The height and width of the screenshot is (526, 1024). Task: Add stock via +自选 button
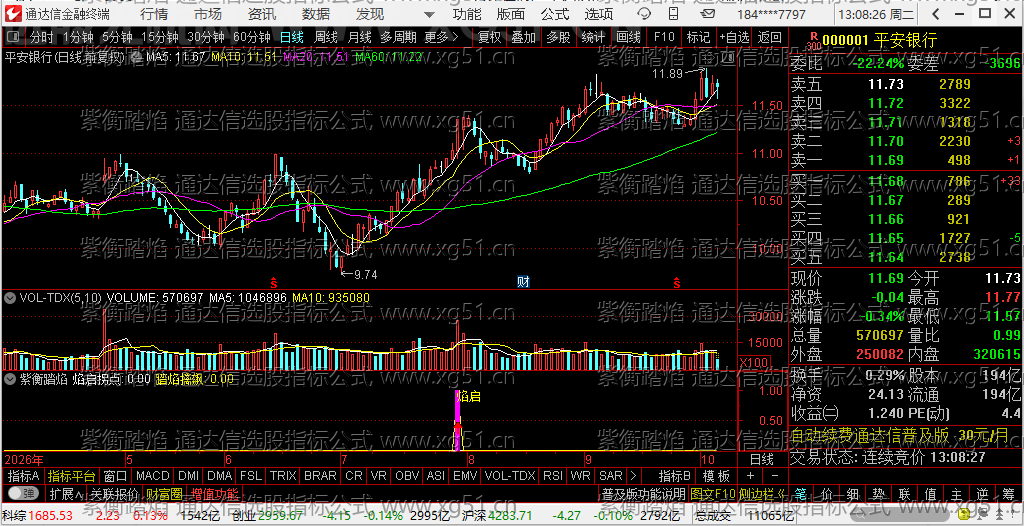[x=735, y=37]
